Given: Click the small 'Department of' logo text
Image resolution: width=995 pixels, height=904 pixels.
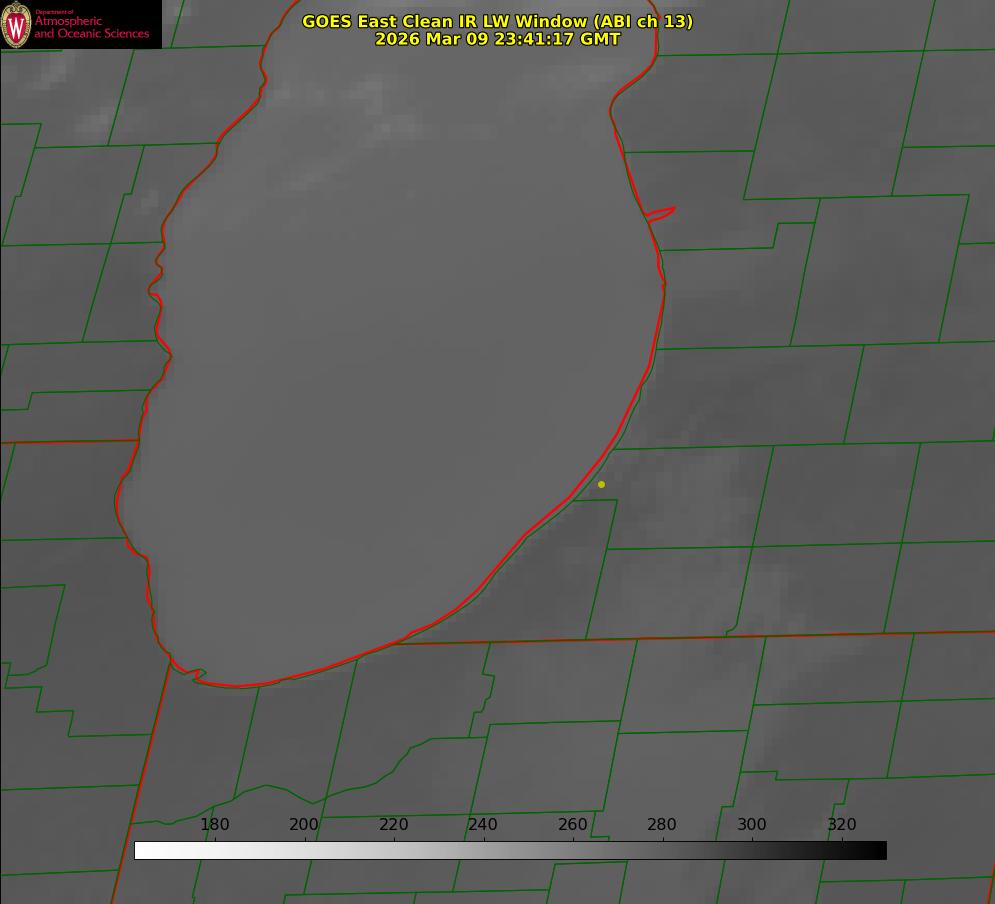Looking at the screenshot, I should pyautogui.click(x=54, y=12).
